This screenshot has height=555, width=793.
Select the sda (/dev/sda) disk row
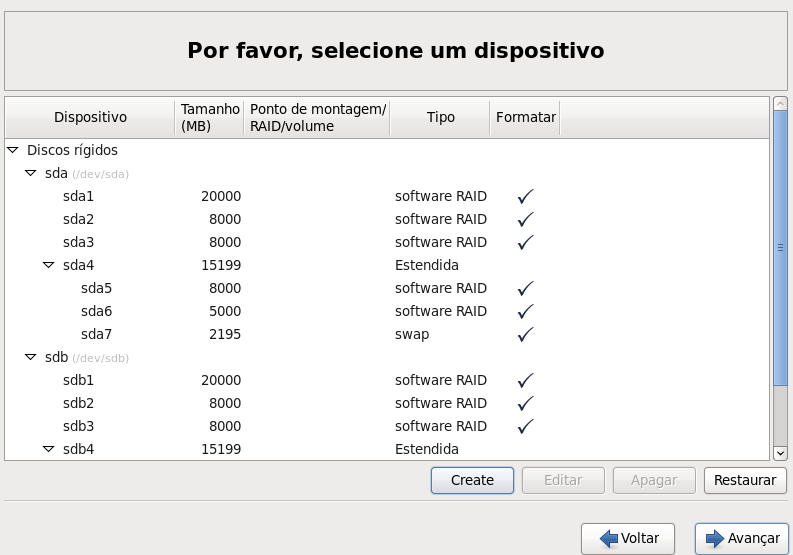[x=387, y=173]
